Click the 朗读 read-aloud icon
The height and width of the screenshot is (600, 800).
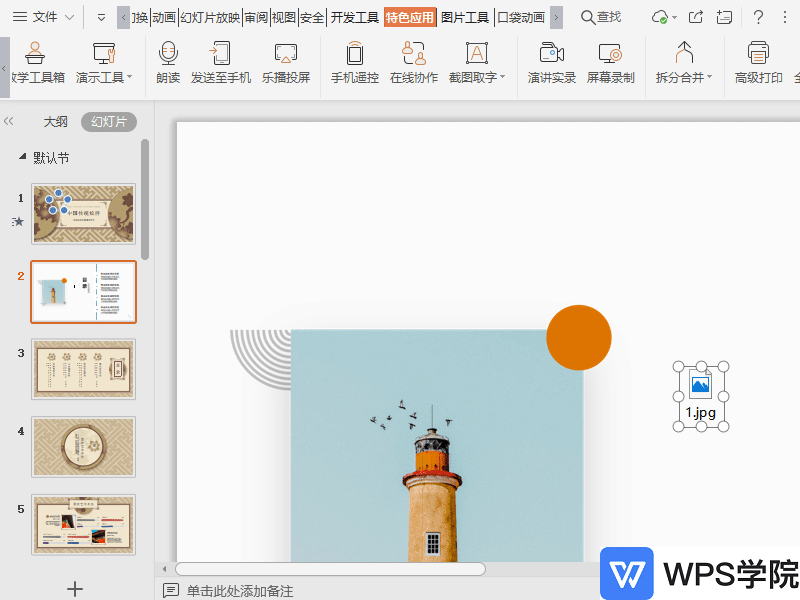click(x=167, y=62)
